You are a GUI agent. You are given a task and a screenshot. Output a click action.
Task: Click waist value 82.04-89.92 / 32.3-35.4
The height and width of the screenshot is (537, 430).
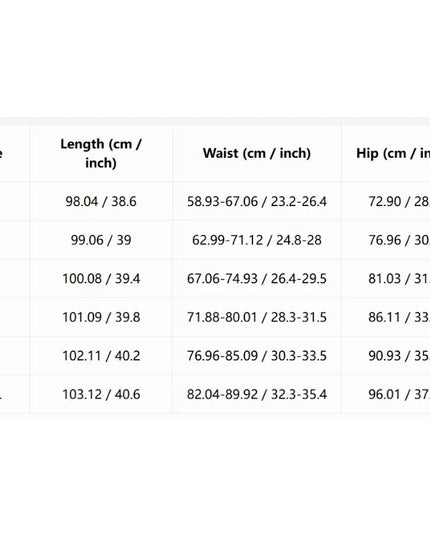(257, 395)
